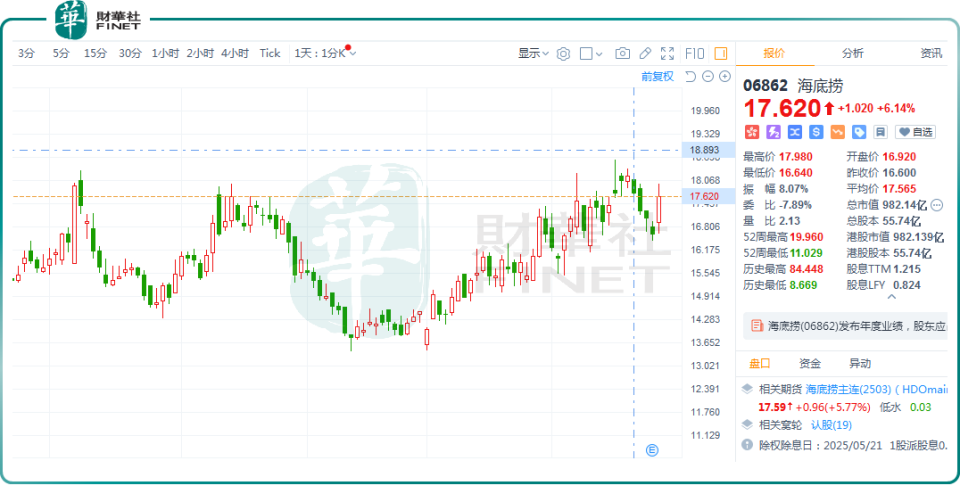
Task: Activate the drawing pencil tool
Action: click(x=645, y=53)
